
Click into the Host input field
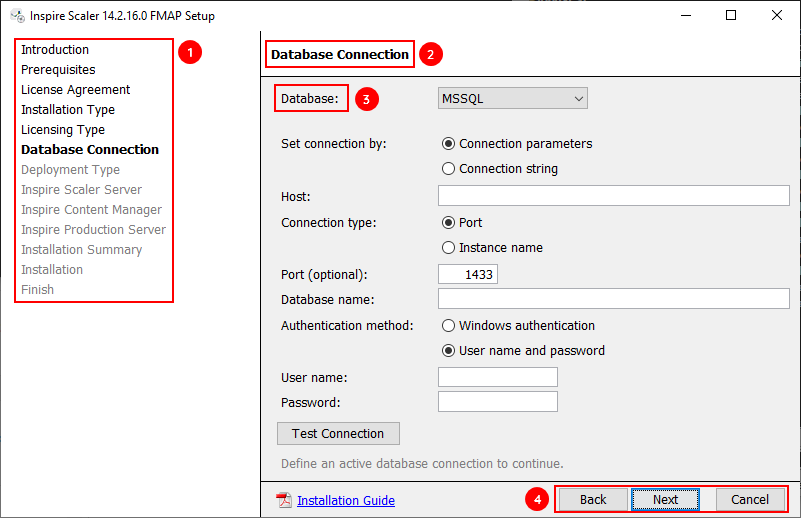click(614, 196)
